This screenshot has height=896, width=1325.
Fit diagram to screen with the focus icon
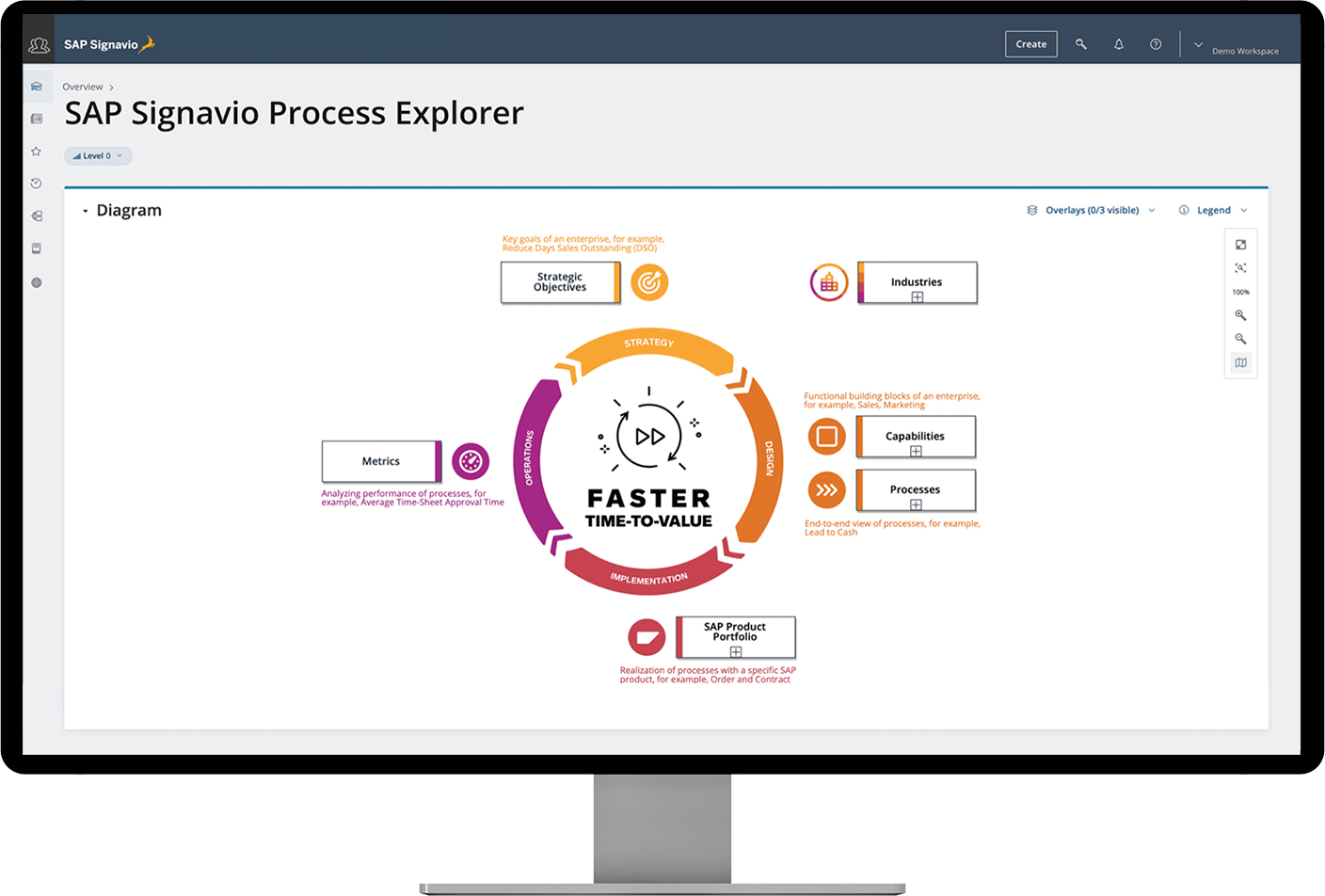pyautogui.click(x=1241, y=267)
